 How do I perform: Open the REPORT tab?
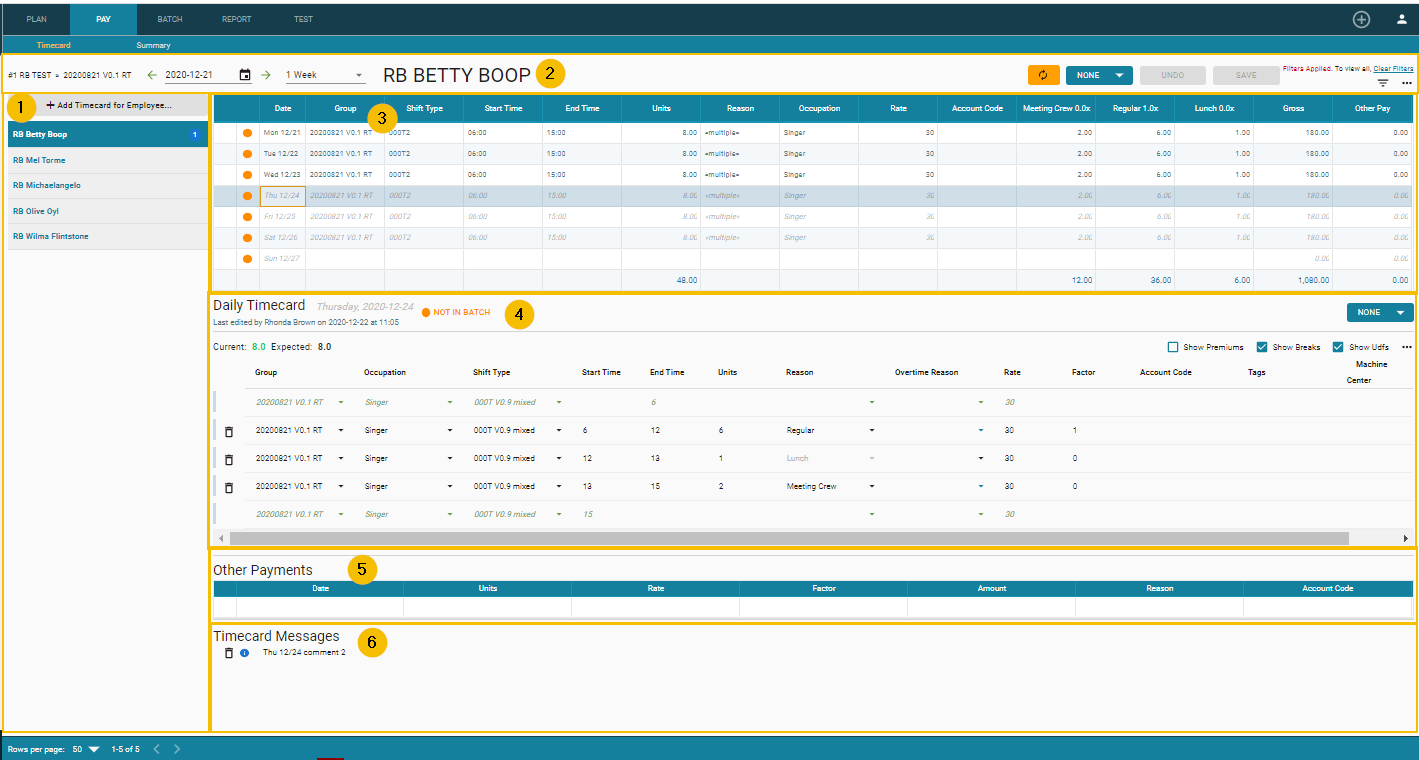pos(237,19)
